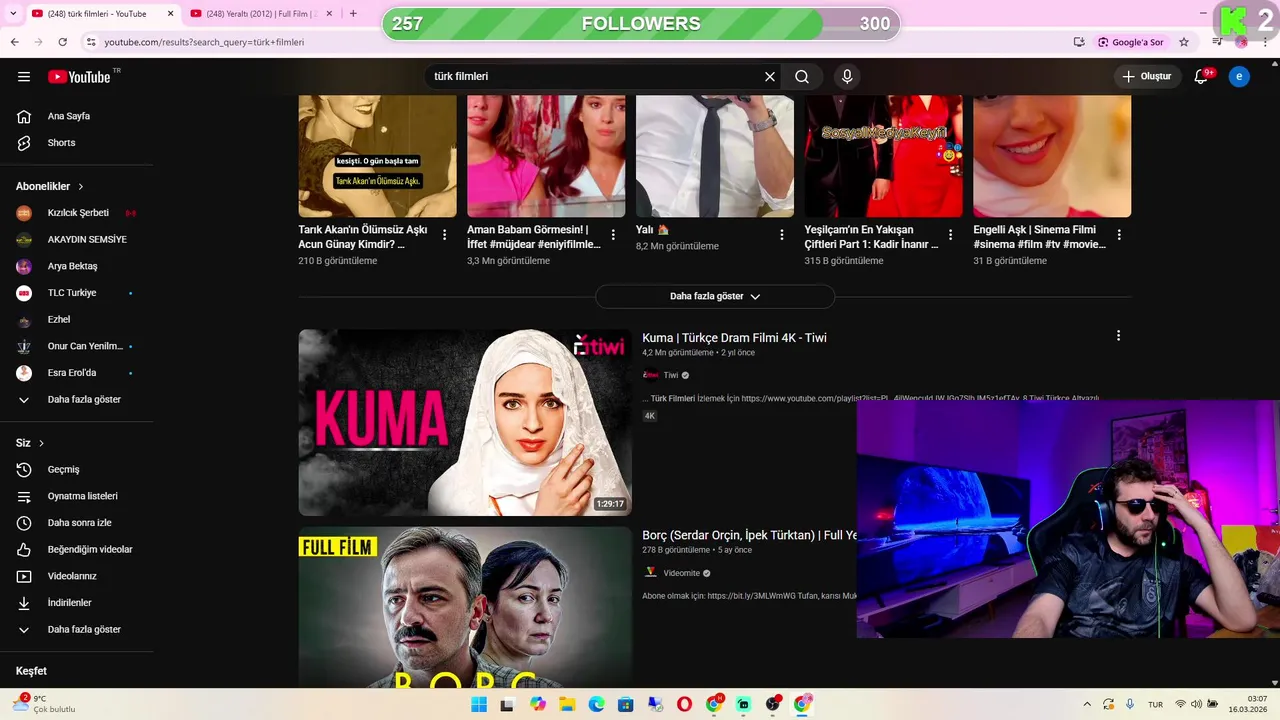The image size is (1280, 720).
Task: Click the magnifier search button
Action: (802, 77)
